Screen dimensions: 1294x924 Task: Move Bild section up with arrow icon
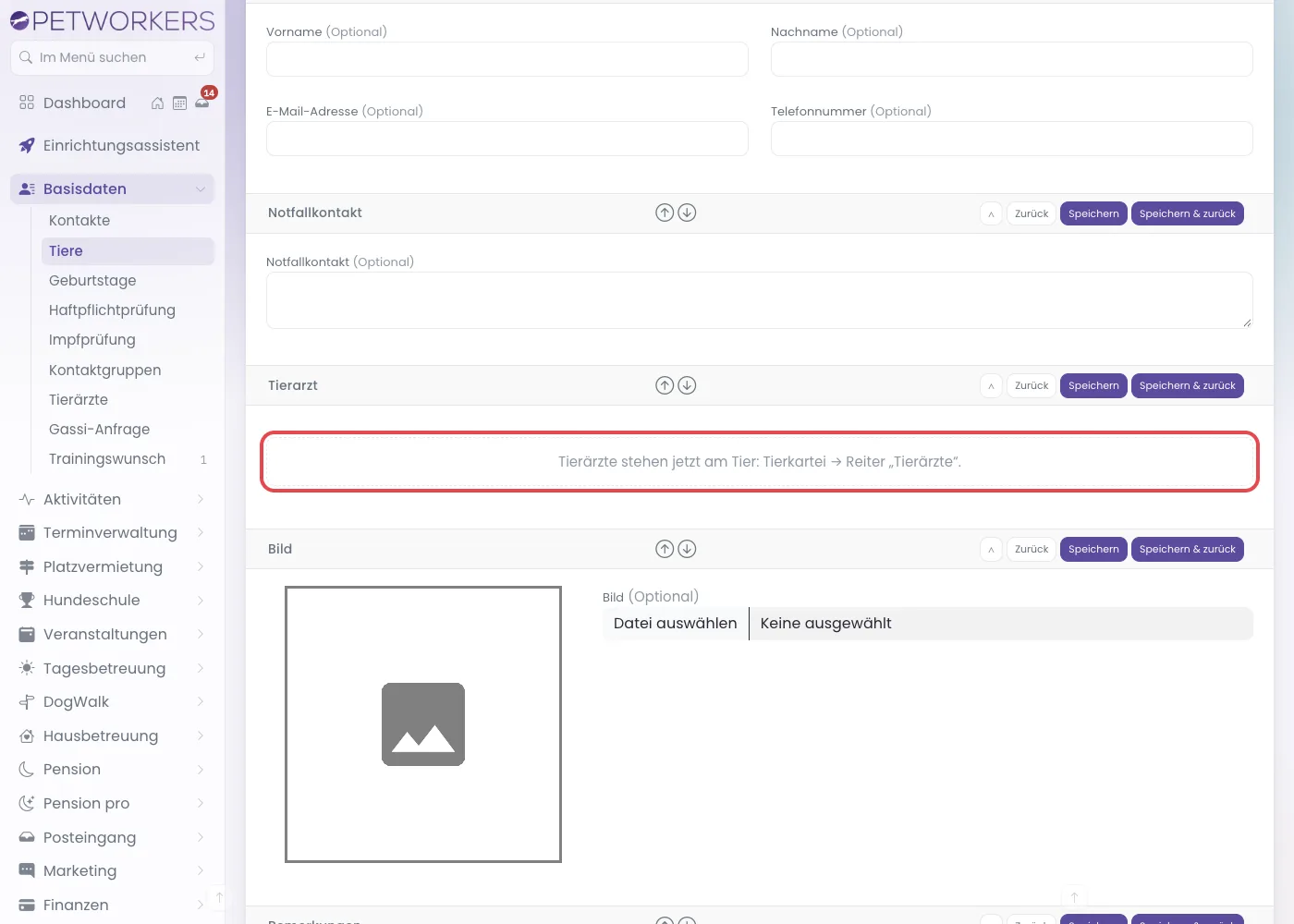[665, 549]
